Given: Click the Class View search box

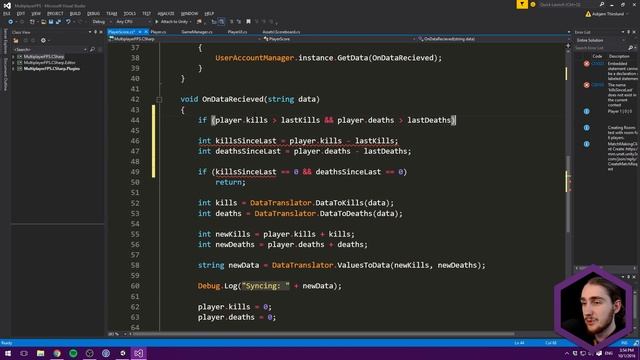Looking at the screenshot, I should click(x=50, y=49).
